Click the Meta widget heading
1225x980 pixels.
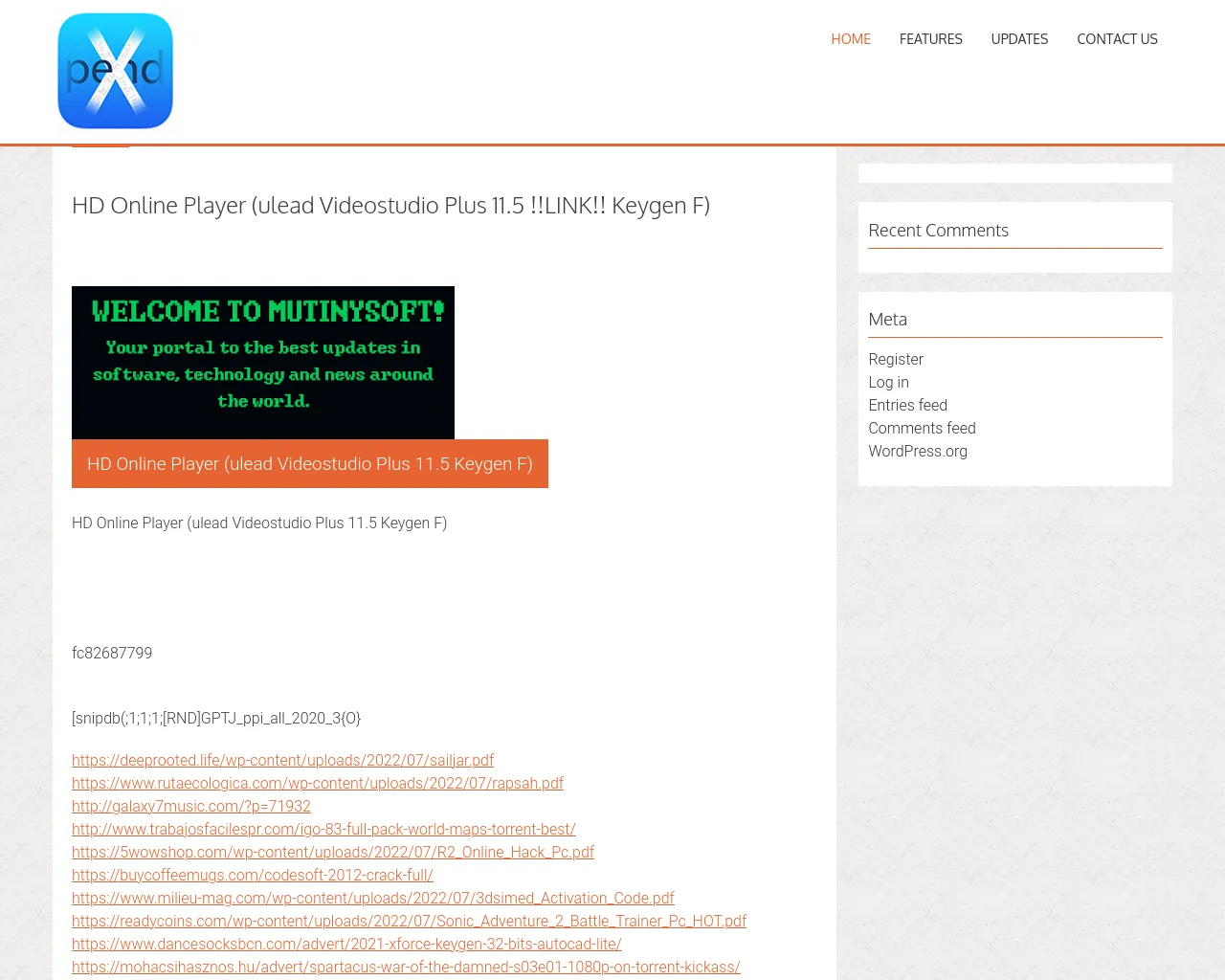pyautogui.click(x=888, y=320)
